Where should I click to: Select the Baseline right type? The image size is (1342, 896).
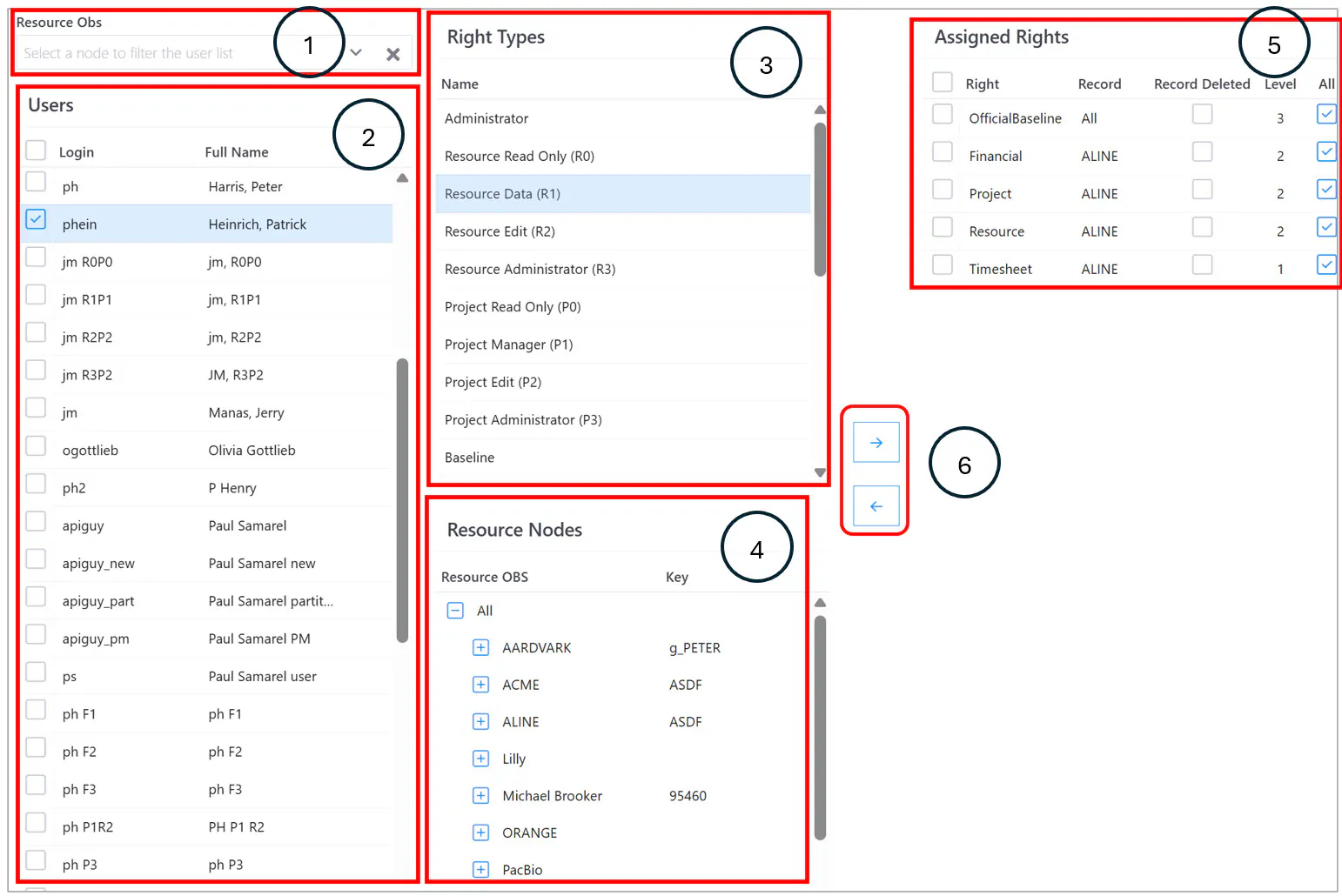click(x=623, y=458)
